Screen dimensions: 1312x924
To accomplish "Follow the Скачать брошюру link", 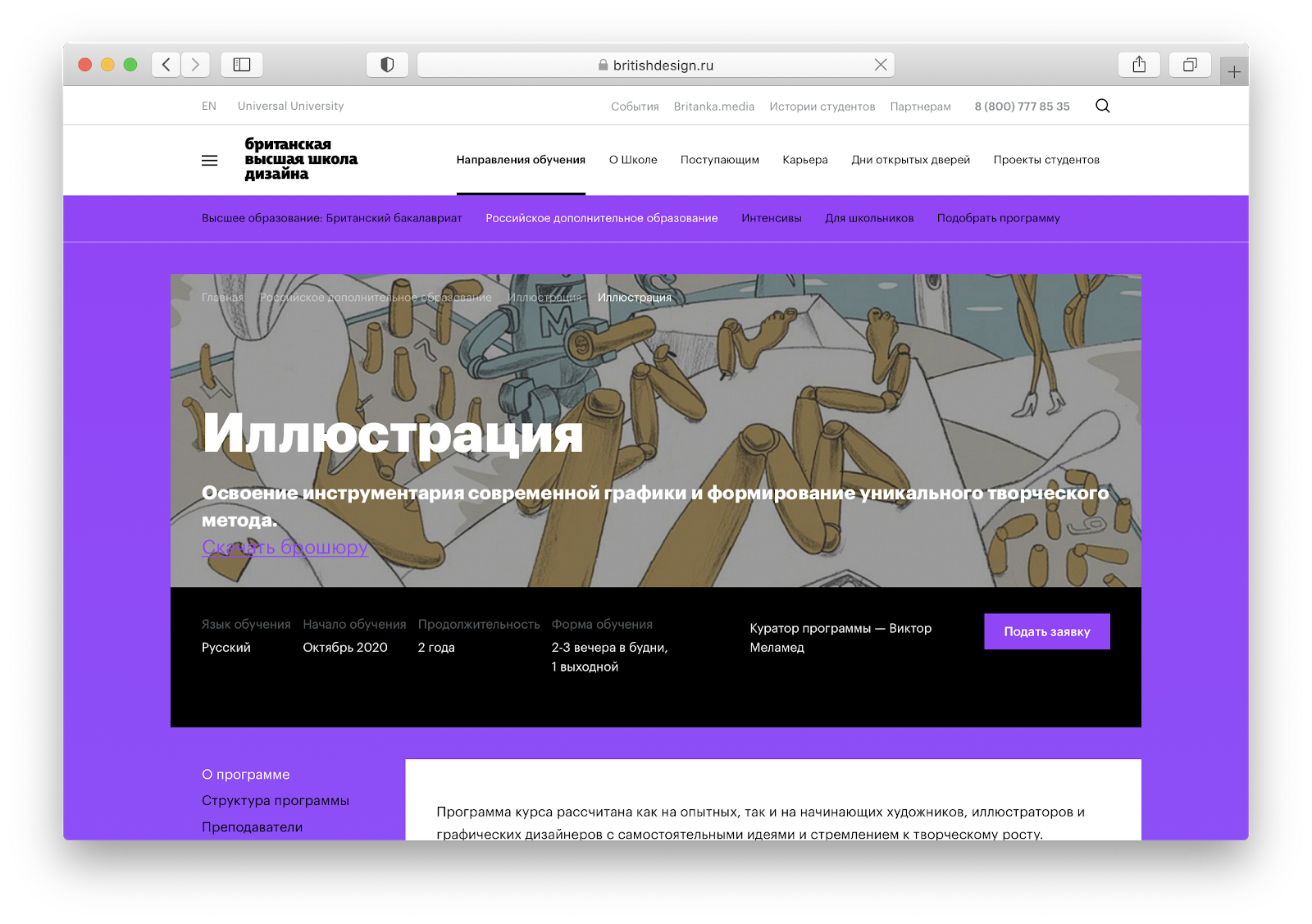I will pos(285,547).
